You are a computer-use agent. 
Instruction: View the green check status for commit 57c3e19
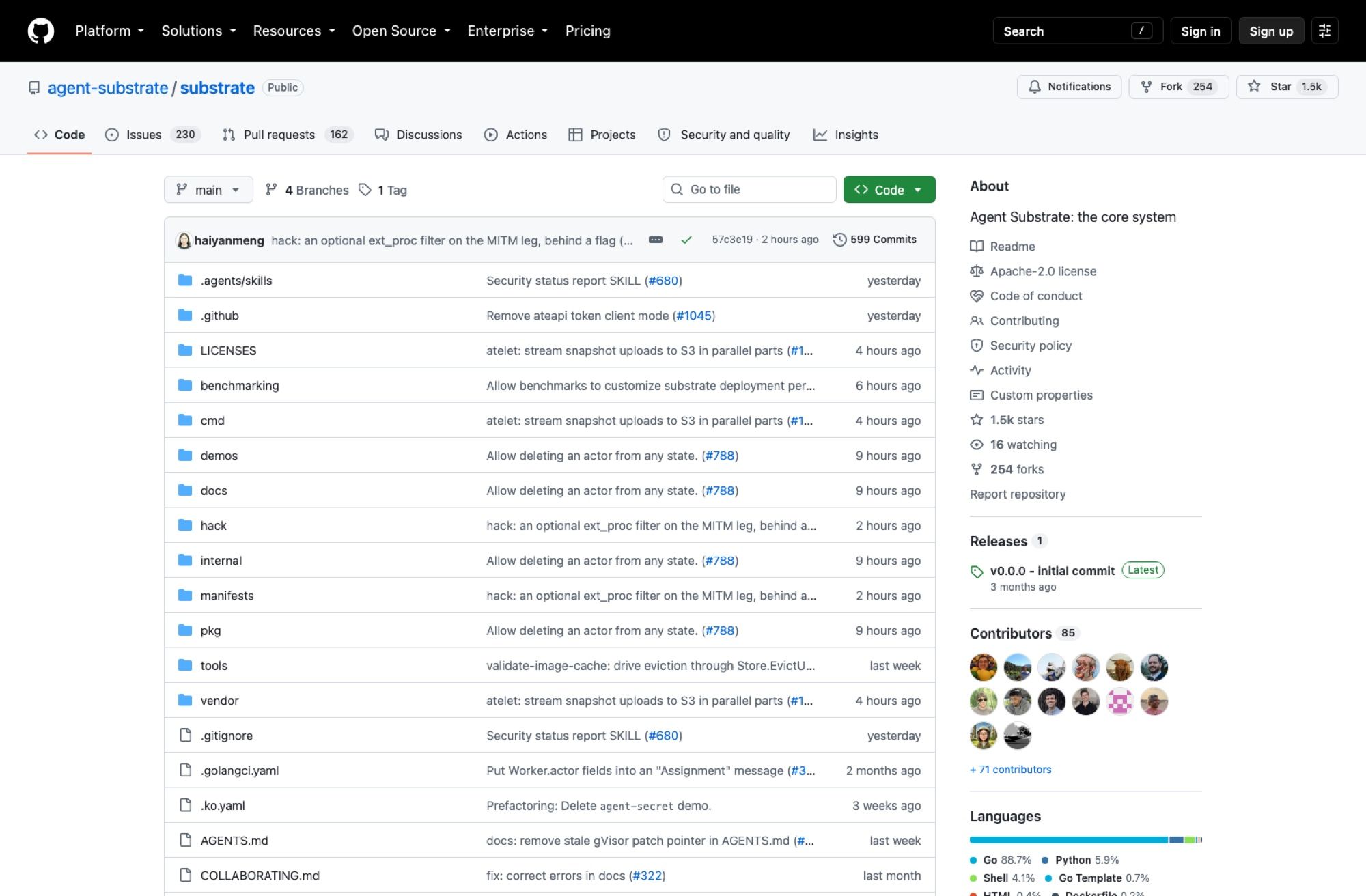coord(686,240)
